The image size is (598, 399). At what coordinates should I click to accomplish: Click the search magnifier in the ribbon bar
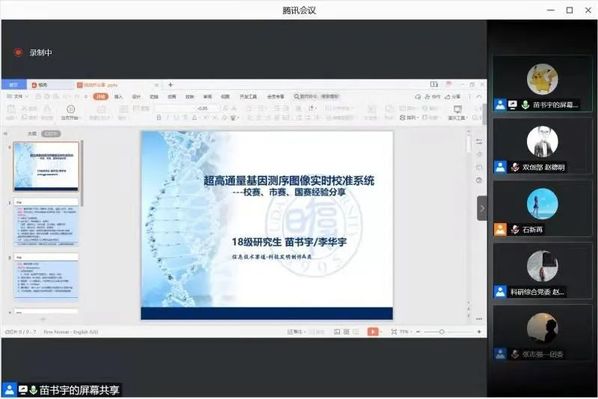click(296, 97)
